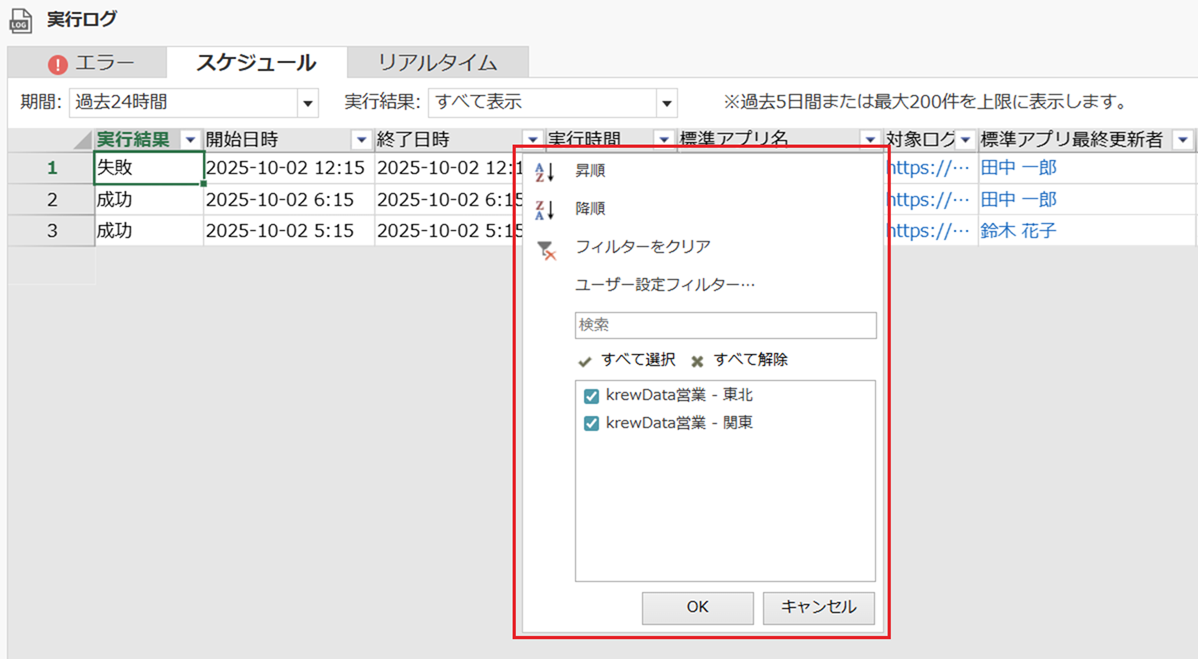Viewport: 1198px width, 659px height.
Task: Click the descending sort Z-A icon
Action: click(544, 210)
